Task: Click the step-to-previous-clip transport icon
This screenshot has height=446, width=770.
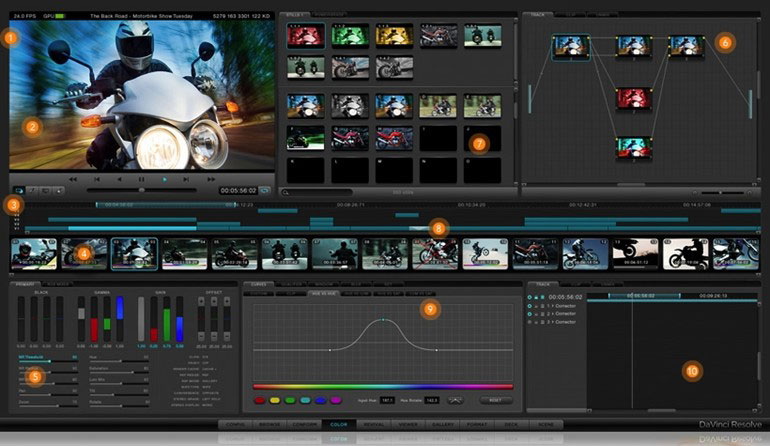Action: tap(96, 179)
